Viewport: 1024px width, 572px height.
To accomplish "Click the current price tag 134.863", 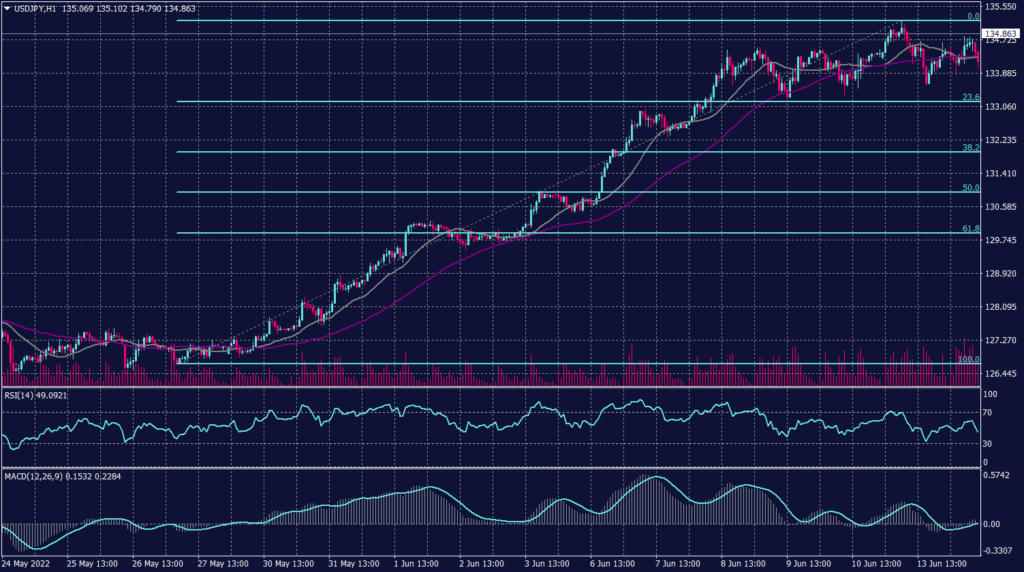I will pos(1001,34).
